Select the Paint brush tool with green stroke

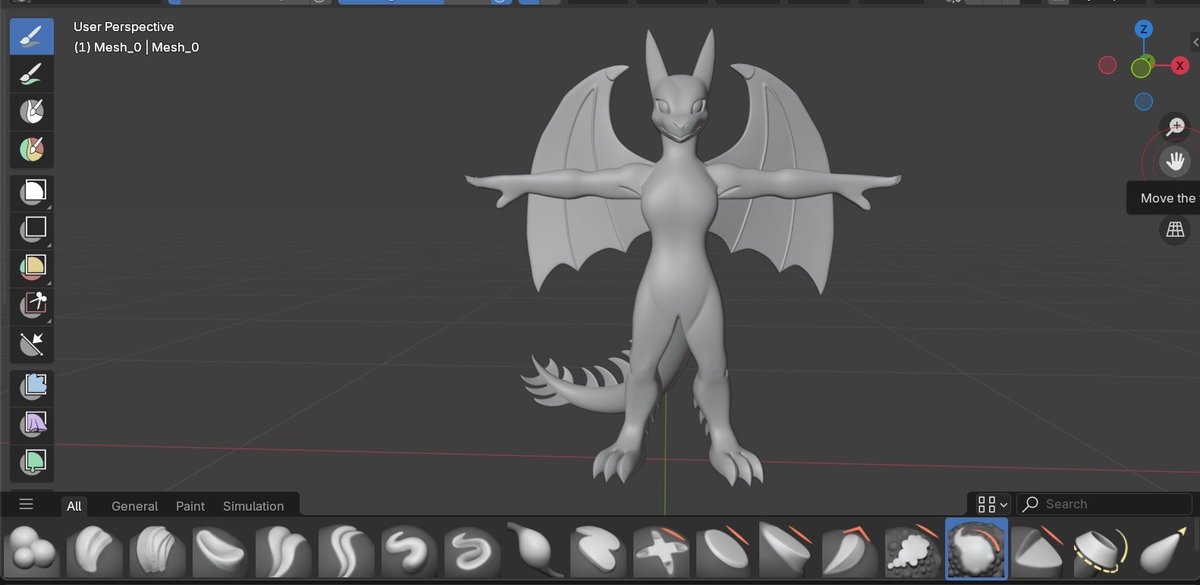32,74
